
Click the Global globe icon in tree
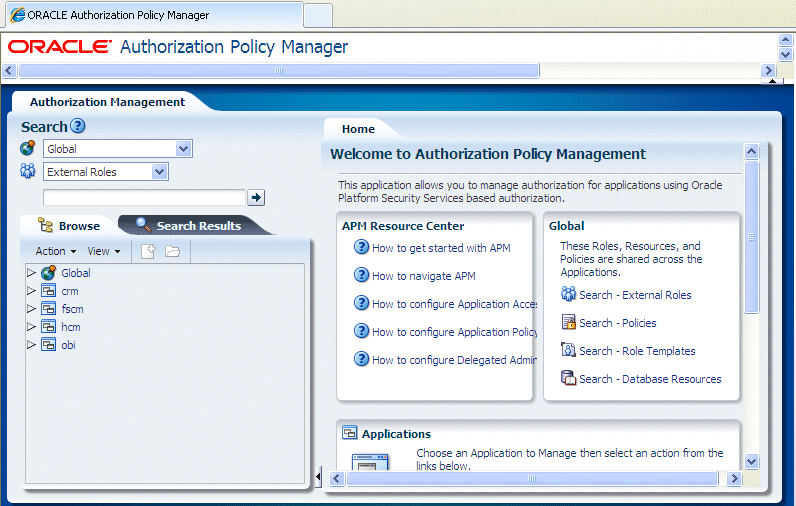(48, 273)
